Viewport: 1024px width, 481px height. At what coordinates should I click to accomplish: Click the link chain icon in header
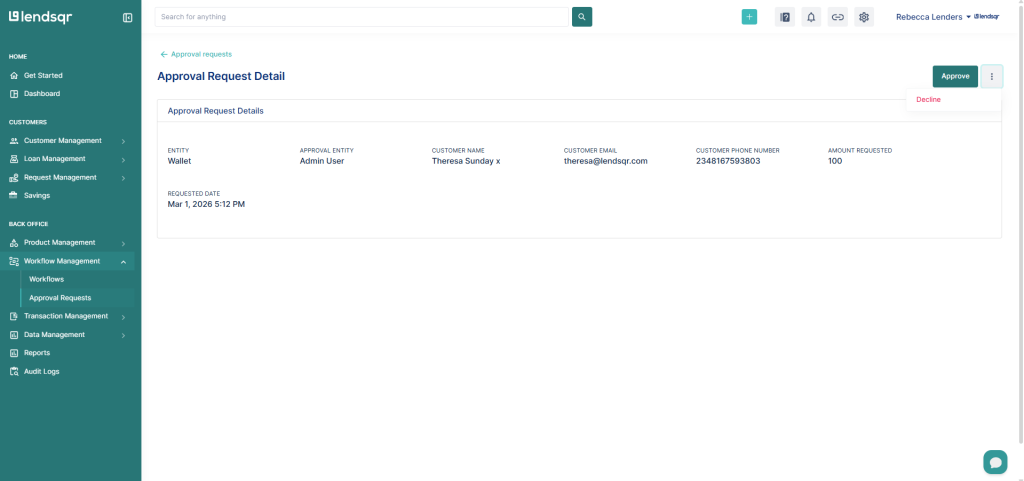[838, 17]
